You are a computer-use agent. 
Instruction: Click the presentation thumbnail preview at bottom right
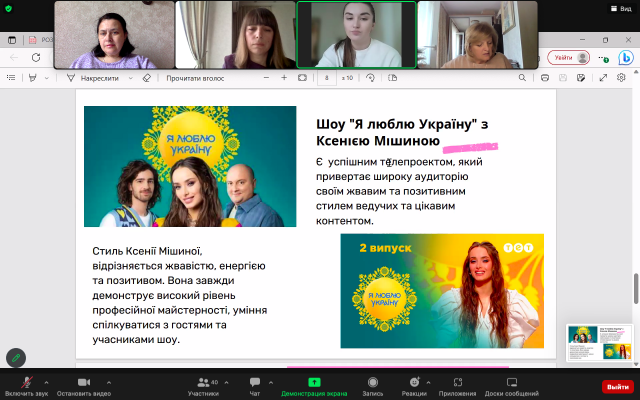pyautogui.click(x=599, y=342)
